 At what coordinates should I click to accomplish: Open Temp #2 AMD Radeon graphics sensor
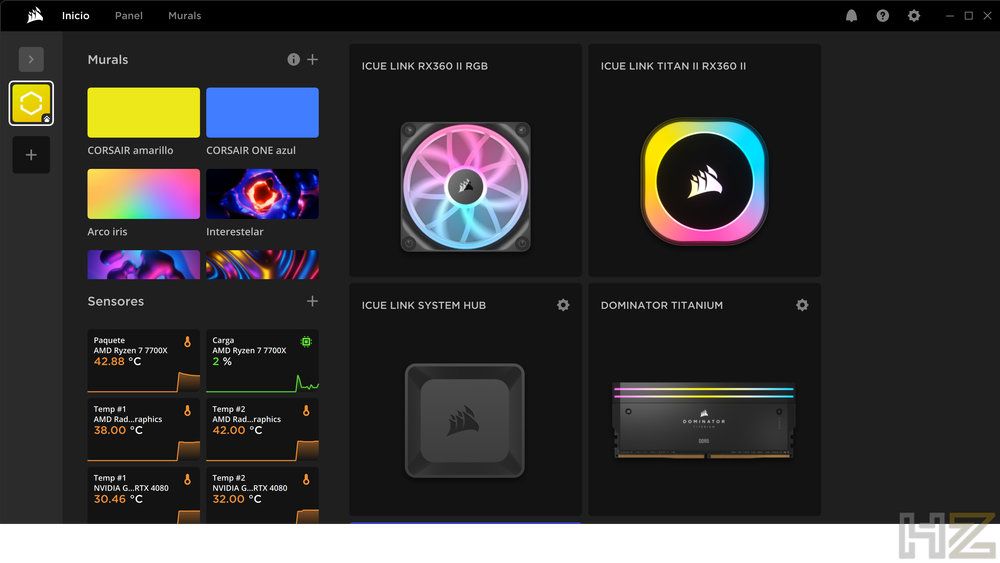(262, 430)
